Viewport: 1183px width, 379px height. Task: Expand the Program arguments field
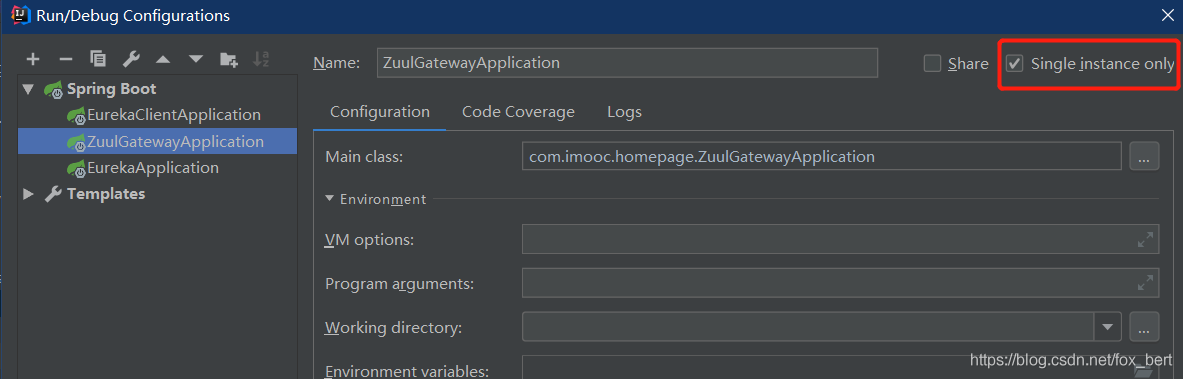[x=1145, y=284]
